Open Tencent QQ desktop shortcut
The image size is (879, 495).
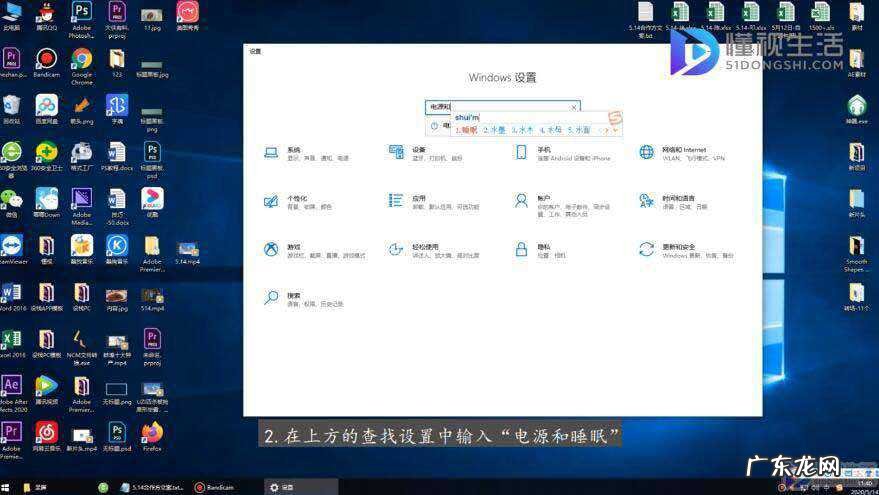click(x=46, y=16)
